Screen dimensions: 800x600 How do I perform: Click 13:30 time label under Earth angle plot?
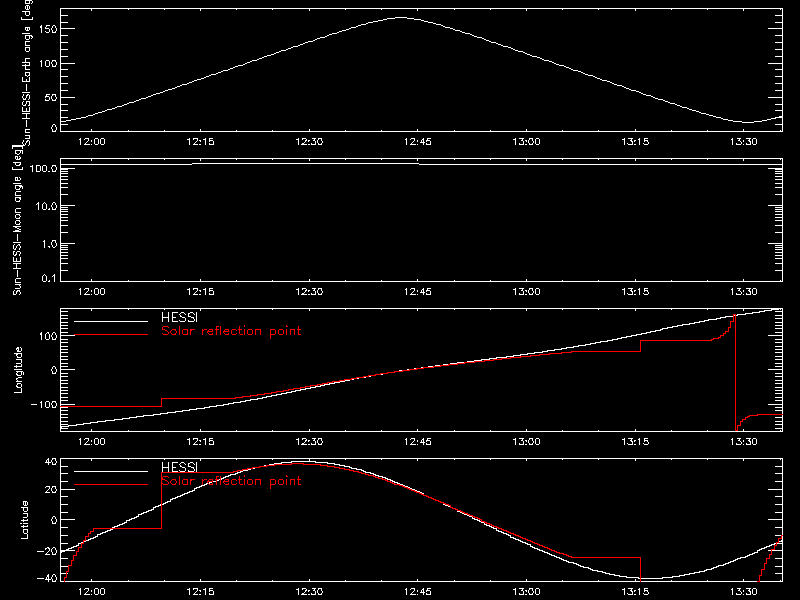pos(744,142)
